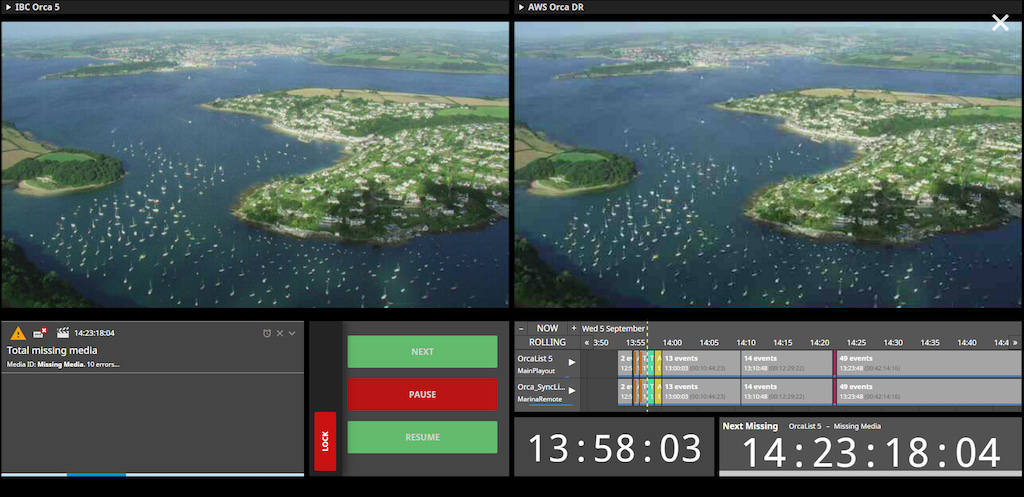Screen dimensions: 1024x497
Task: Click the green NEXT button
Action: click(x=423, y=351)
